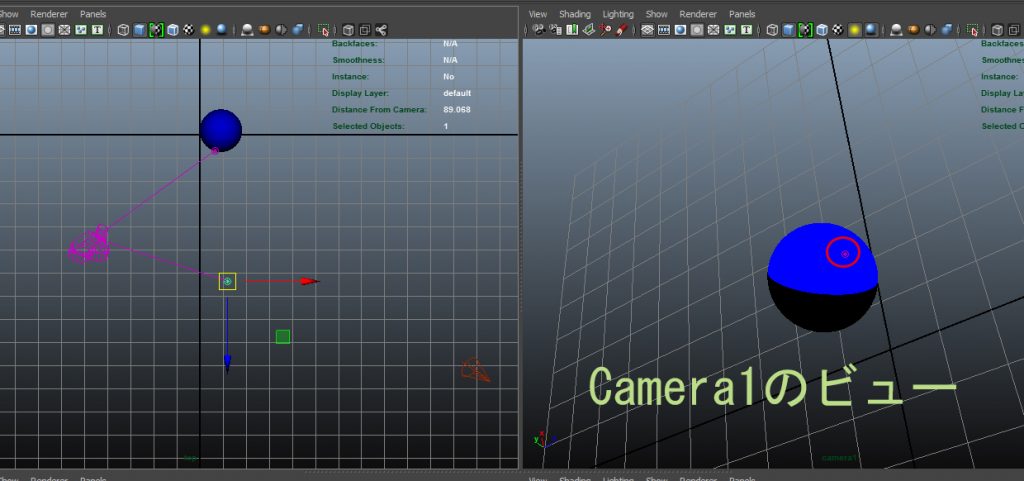The image size is (1024, 481).
Task: Open Shading menu in camera1 panel
Action: 575,14
